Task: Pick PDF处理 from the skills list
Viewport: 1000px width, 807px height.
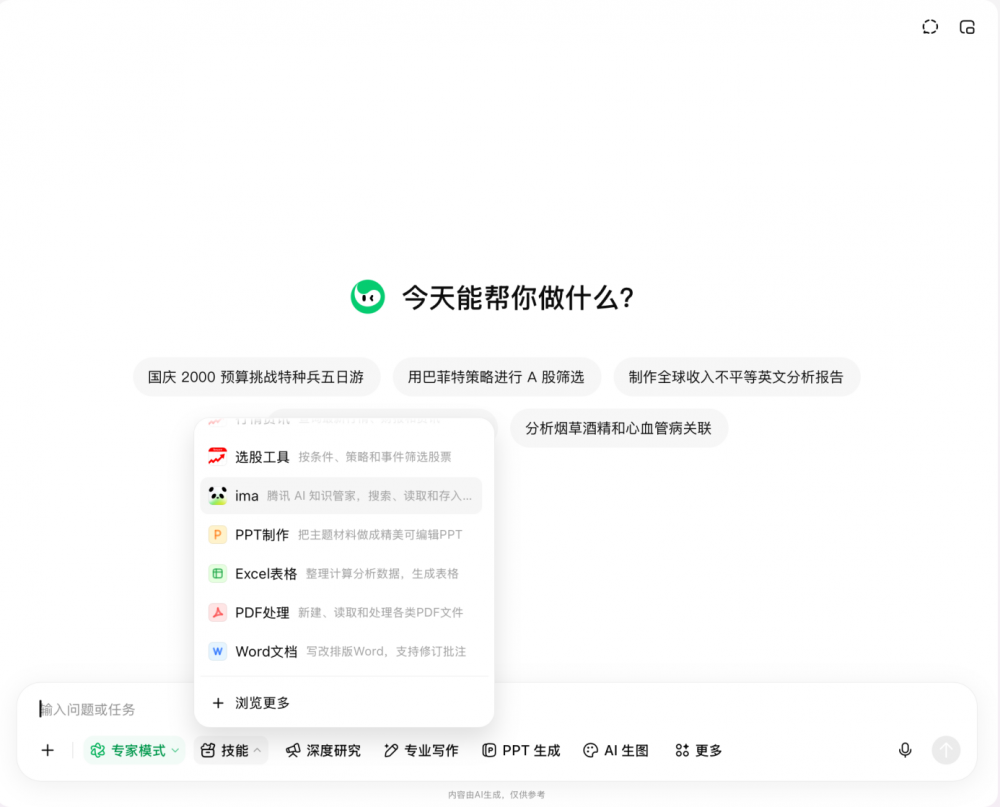Action: pyautogui.click(x=341, y=612)
